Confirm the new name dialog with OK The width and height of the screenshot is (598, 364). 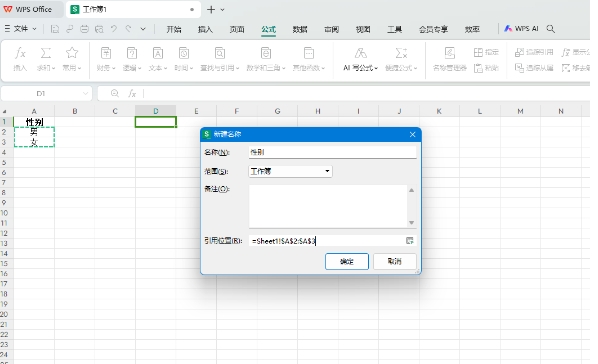[x=347, y=261]
